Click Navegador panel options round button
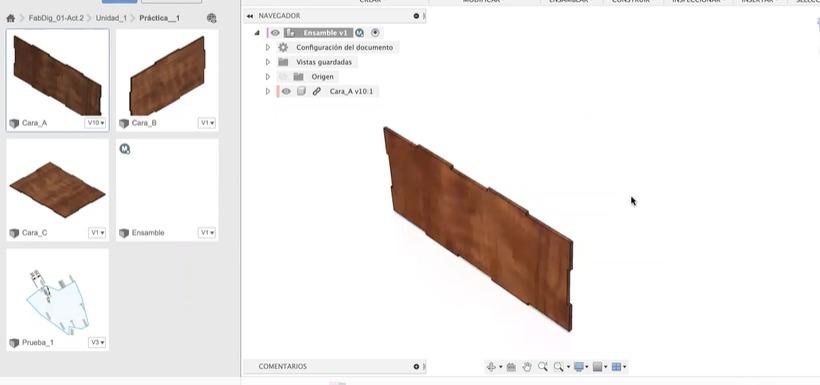The height and width of the screenshot is (385, 820). [416, 16]
